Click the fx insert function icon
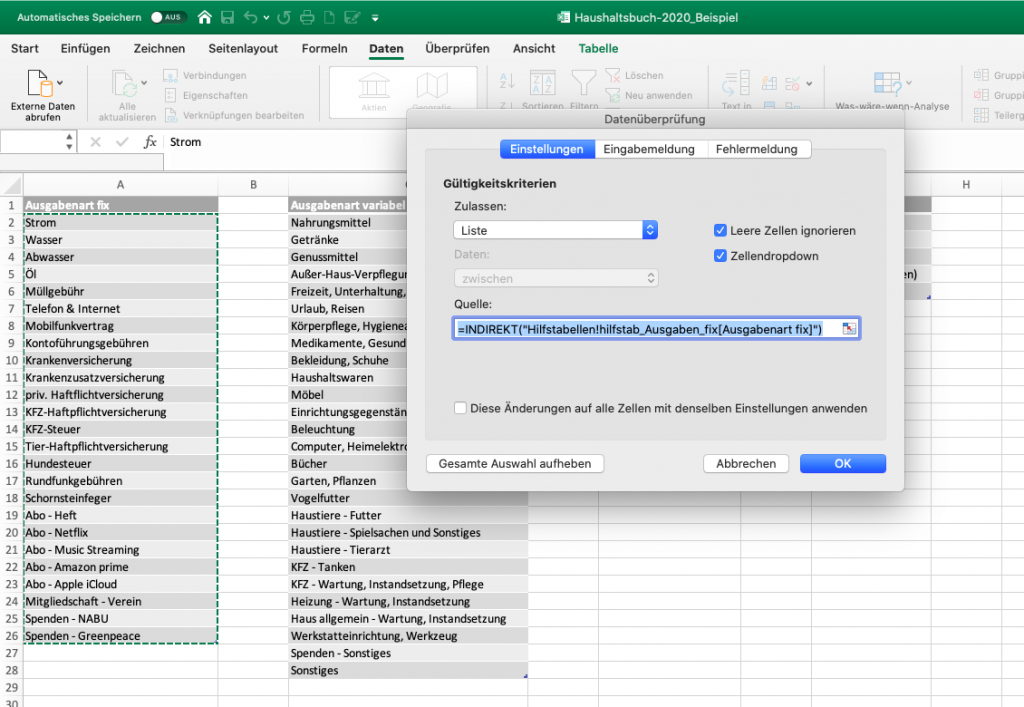This screenshot has height=707, width=1024. [150, 142]
